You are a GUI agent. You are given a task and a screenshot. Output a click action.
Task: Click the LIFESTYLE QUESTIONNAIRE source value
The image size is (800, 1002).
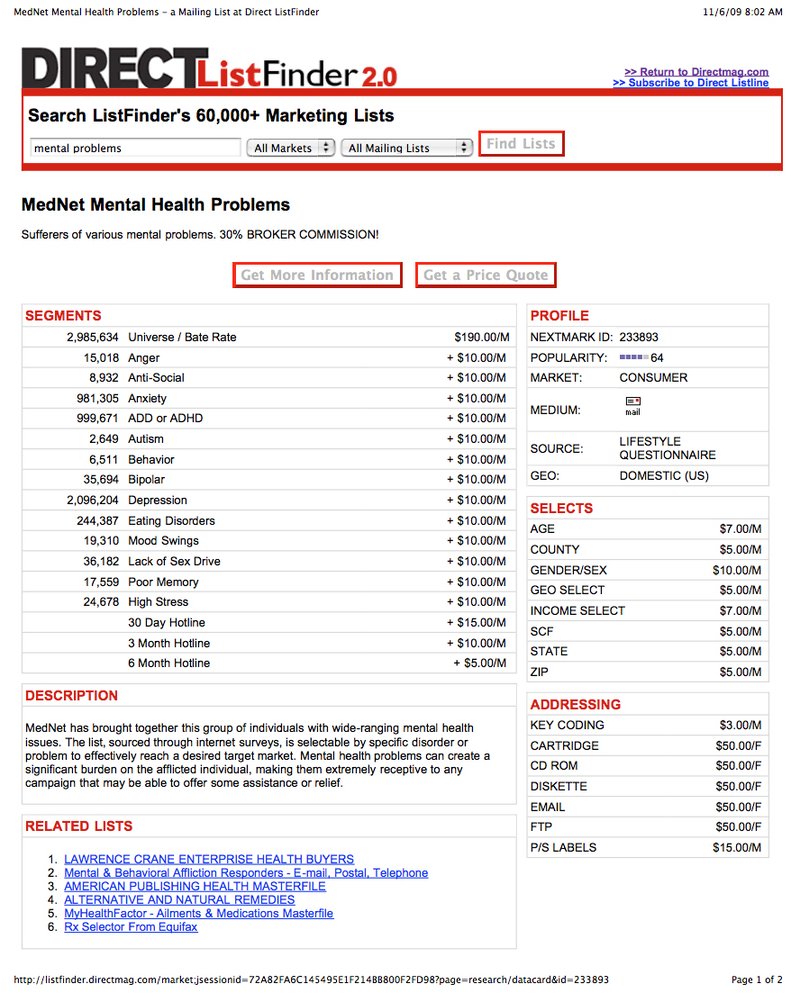[667, 448]
